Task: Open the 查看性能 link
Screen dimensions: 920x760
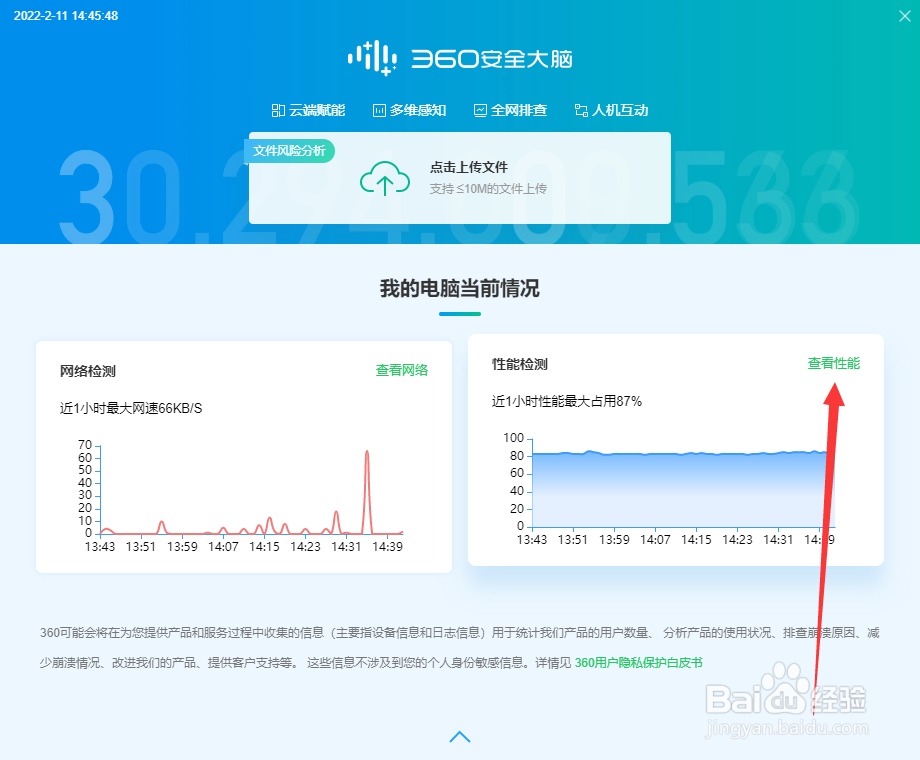Action: pyautogui.click(x=833, y=365)
